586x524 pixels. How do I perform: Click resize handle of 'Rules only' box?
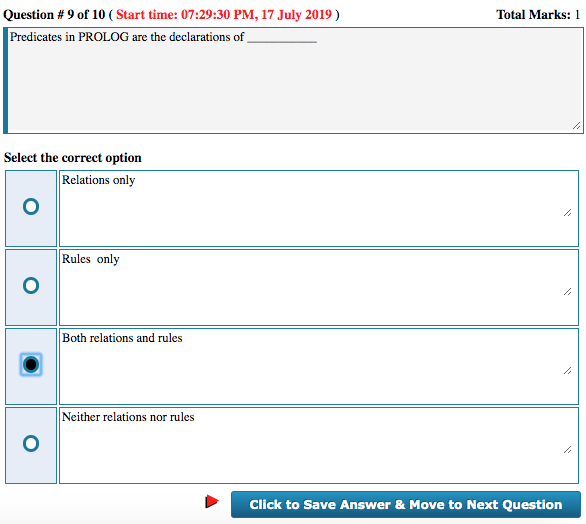point(568,292)
